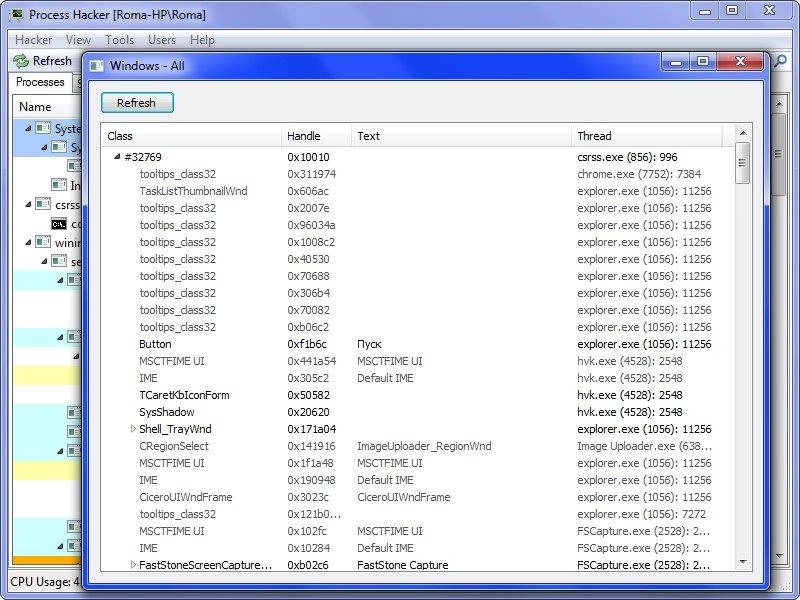This screenshot has height=600, width=800.
Task: Switch to the Processes tab
Action: [40, 82]
